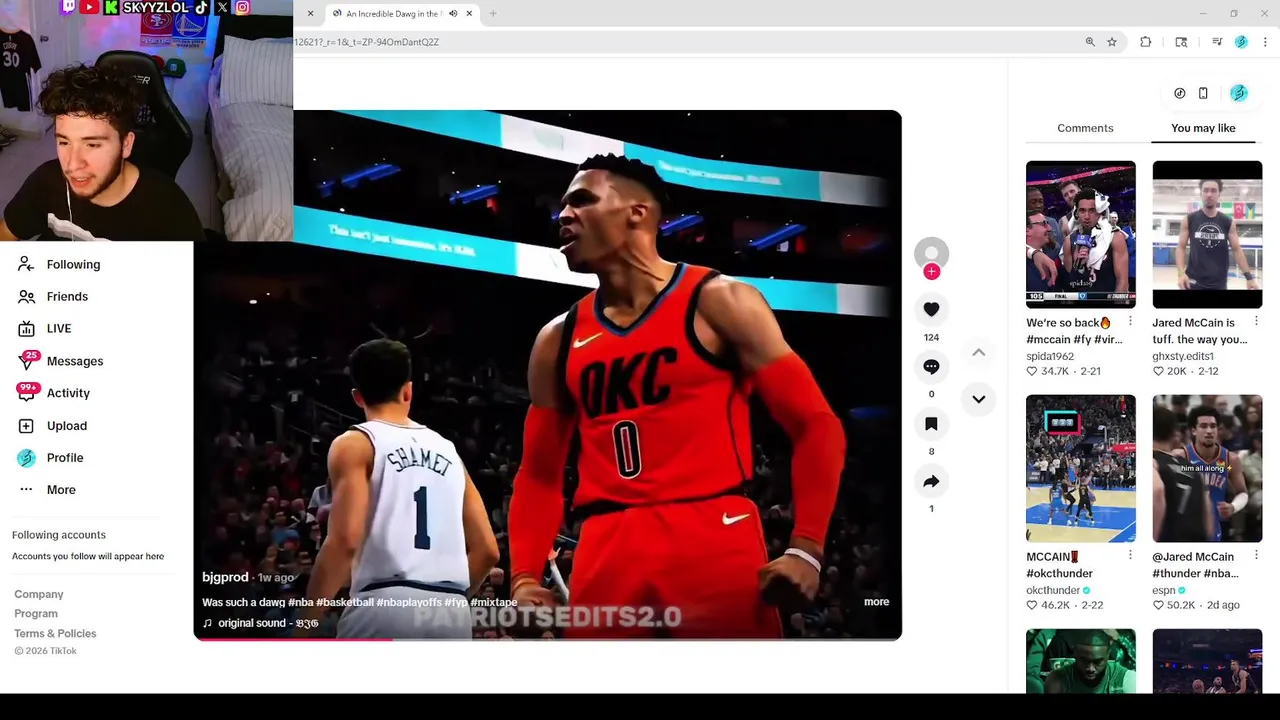1280x720 pixels.
Task: Switch to the Comments tab
Action: click(1085, 128)
